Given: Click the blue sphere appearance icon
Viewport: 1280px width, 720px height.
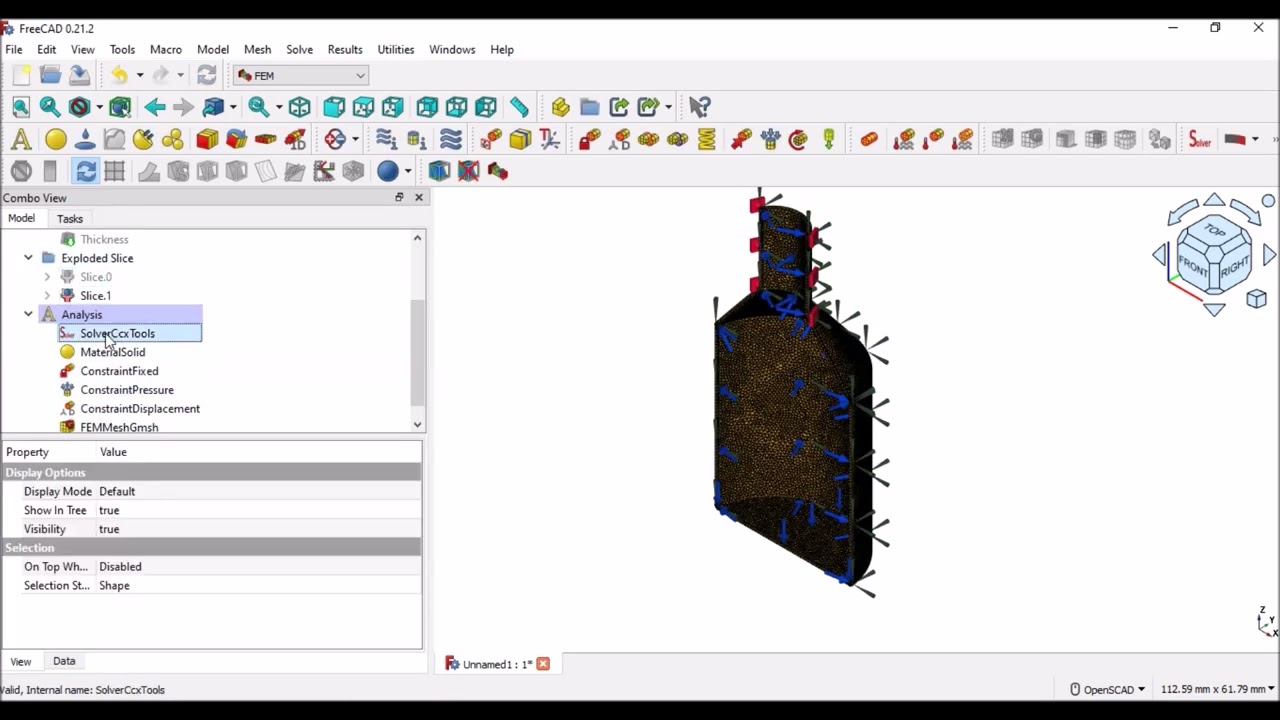Looking at the screenshot, I should point(388,172).
